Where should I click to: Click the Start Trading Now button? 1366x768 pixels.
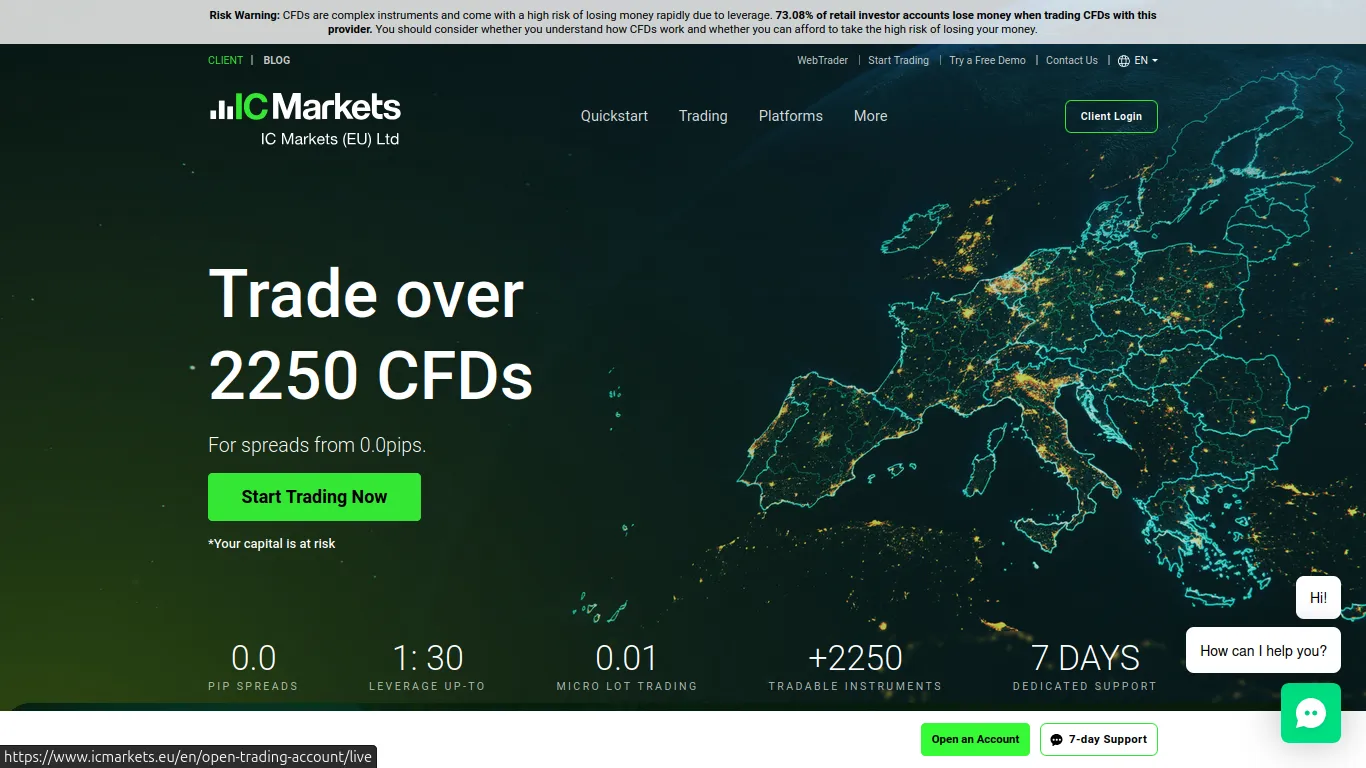click(x=314, y=497)
